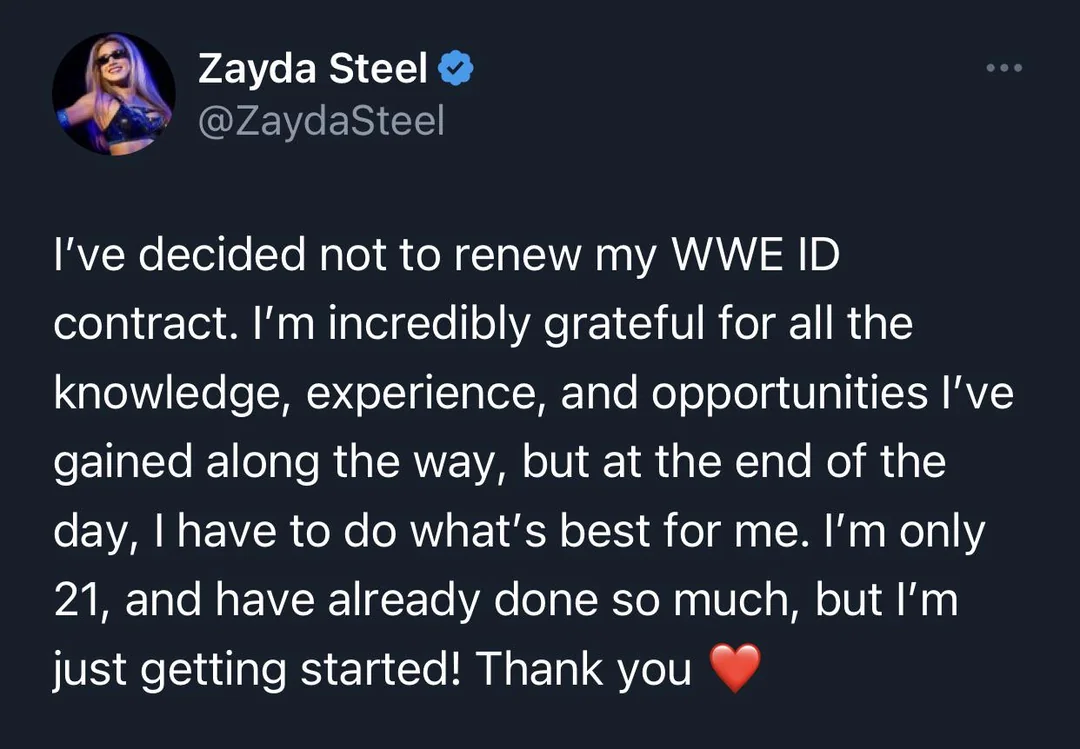Click the tweet text to open the post
The width and height of the screenshot is (1080, 749).
click(x=500, y=462)
